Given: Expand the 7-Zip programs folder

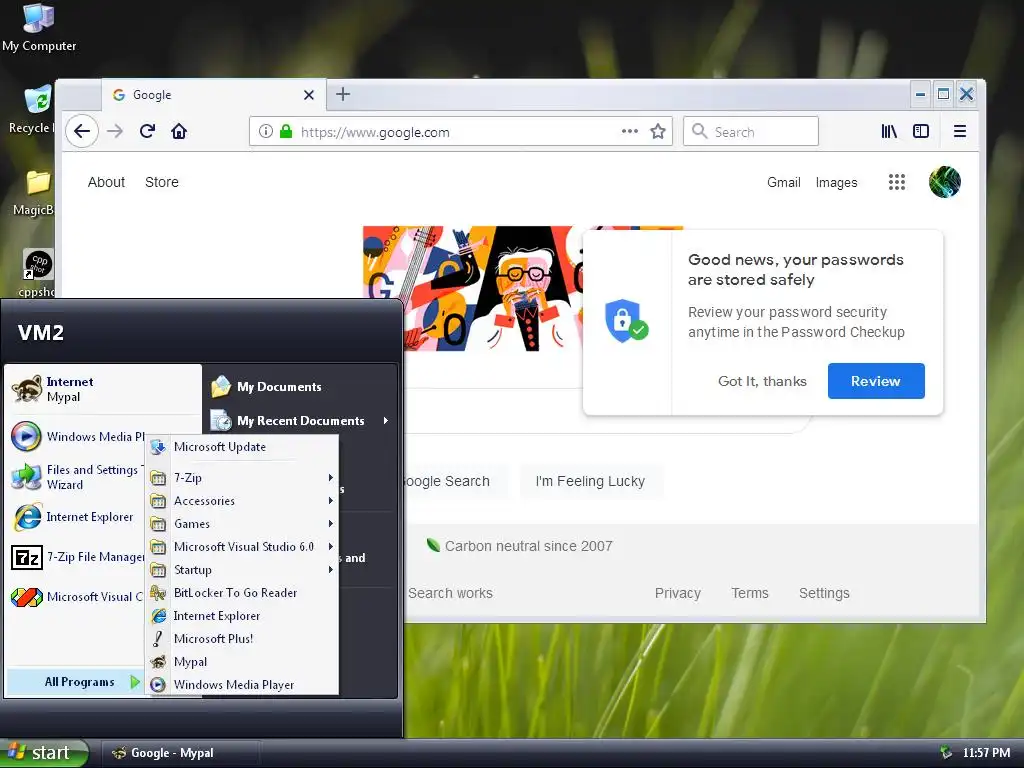Looking at the screenshot, I should click(242, 477).
